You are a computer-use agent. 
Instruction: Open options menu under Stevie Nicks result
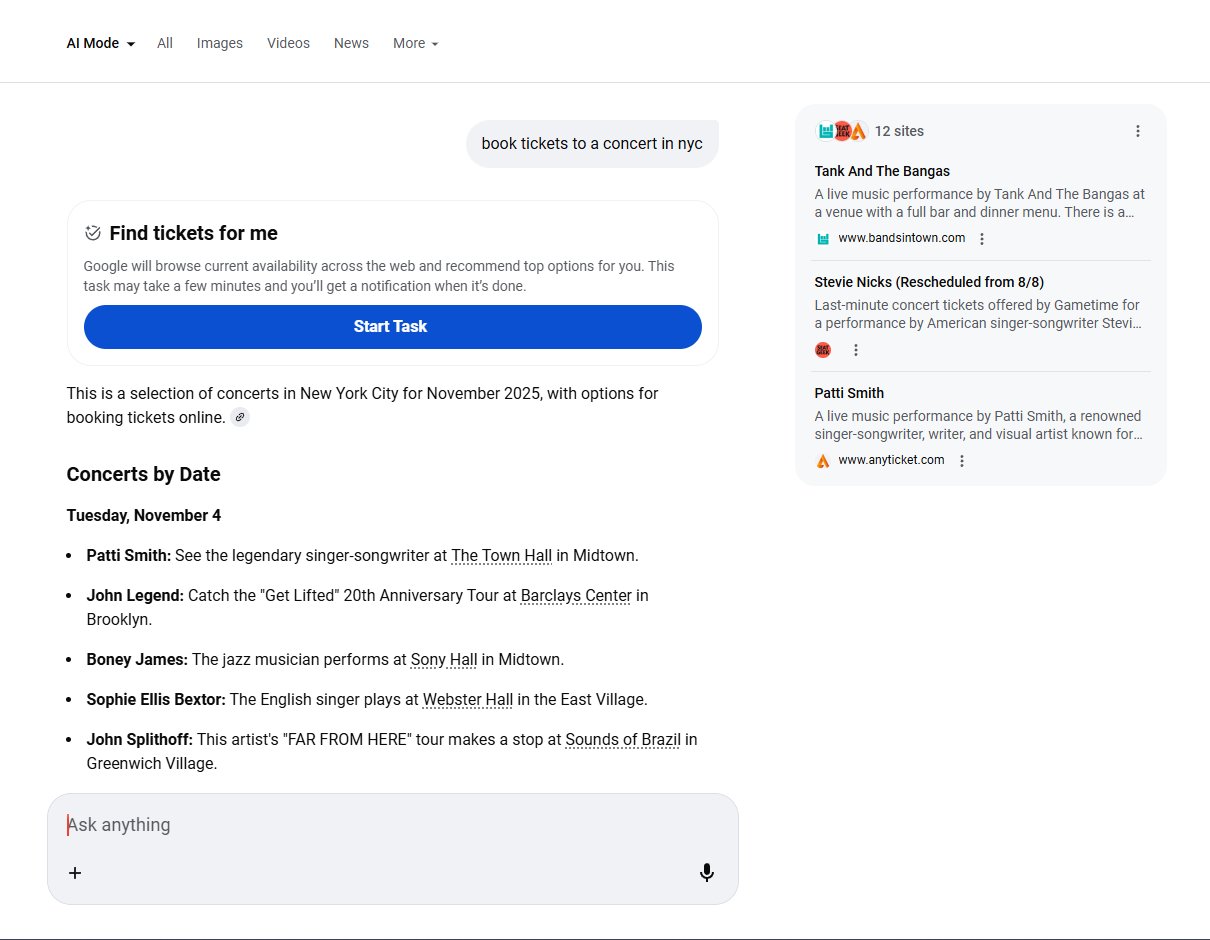pyautogui.click(x=856, y=350)
